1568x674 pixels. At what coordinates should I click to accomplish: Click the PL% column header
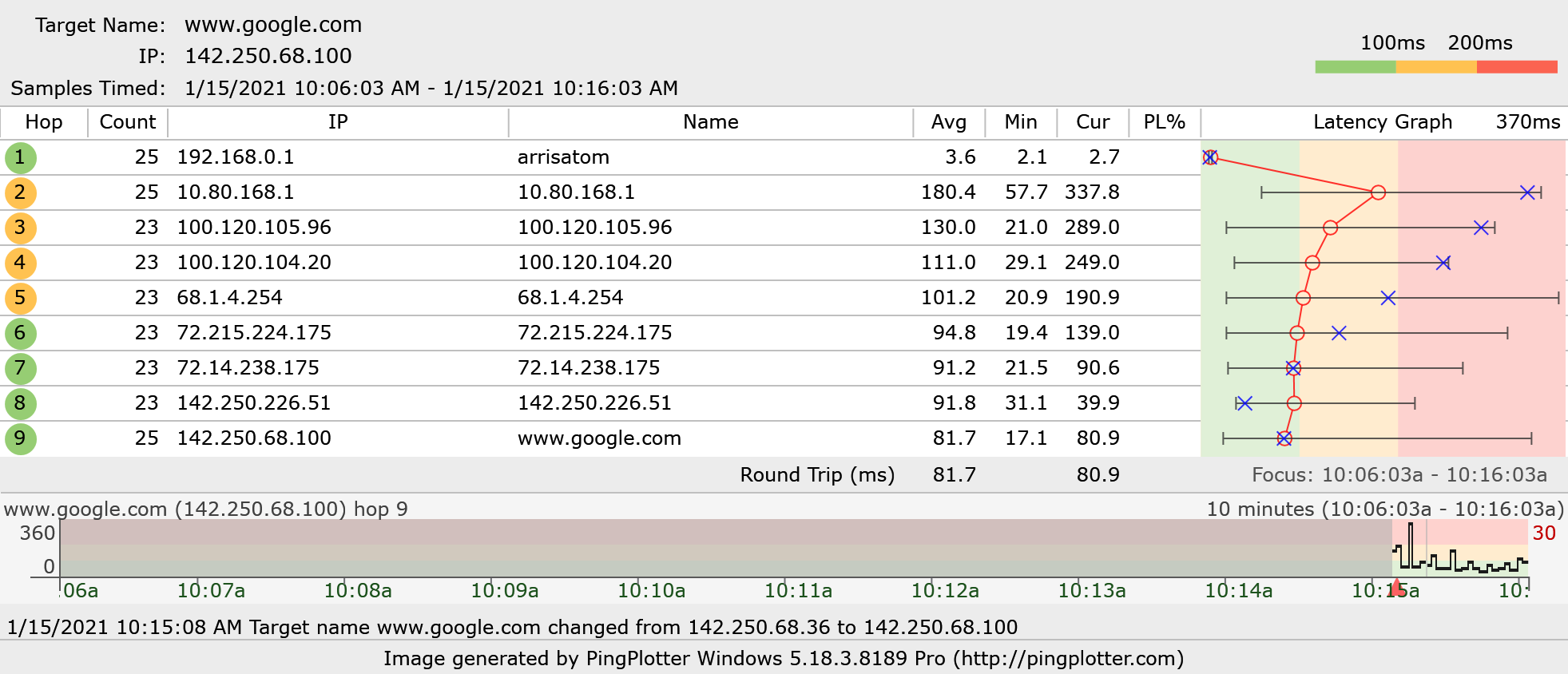[1165, 122]
